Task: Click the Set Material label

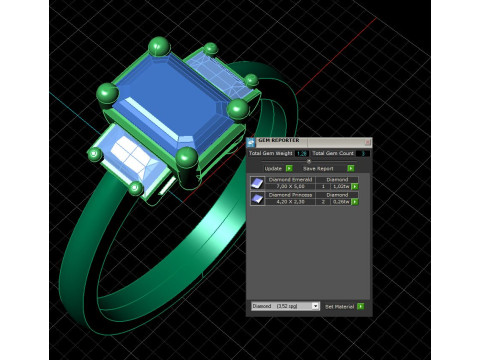Action: (339, 306)
